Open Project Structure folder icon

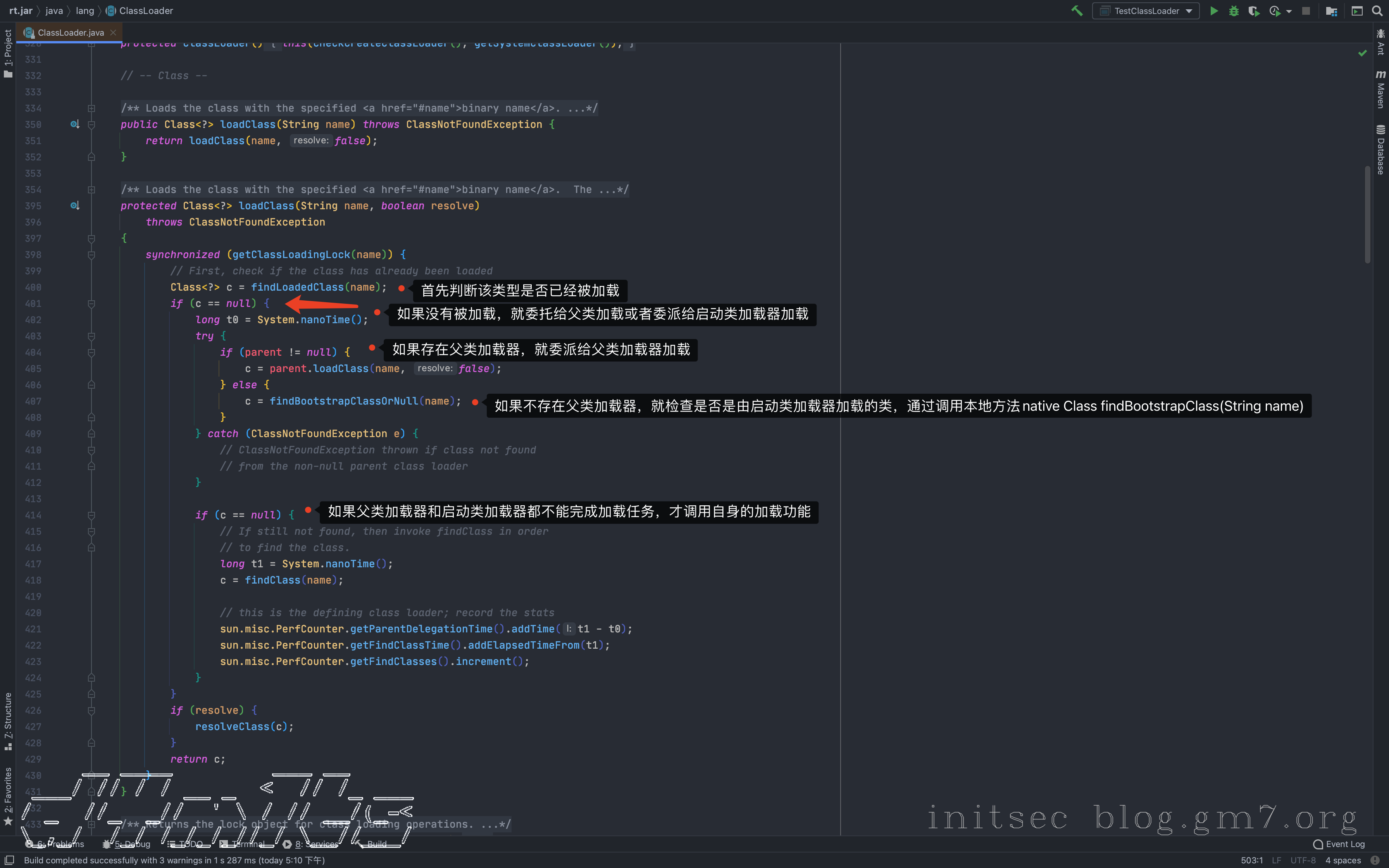[x=1332, y=11]
